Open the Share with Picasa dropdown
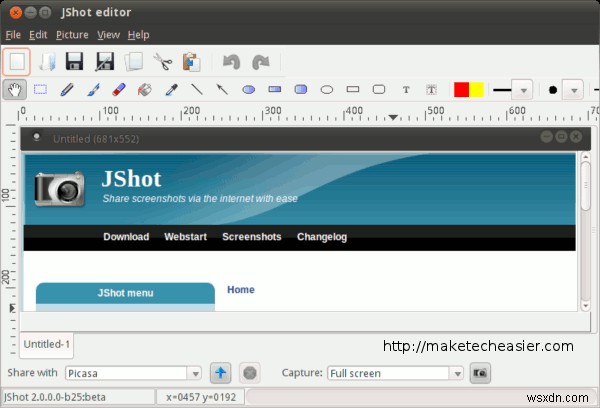Viewport: 600px width, 408px height. [133, 373]
